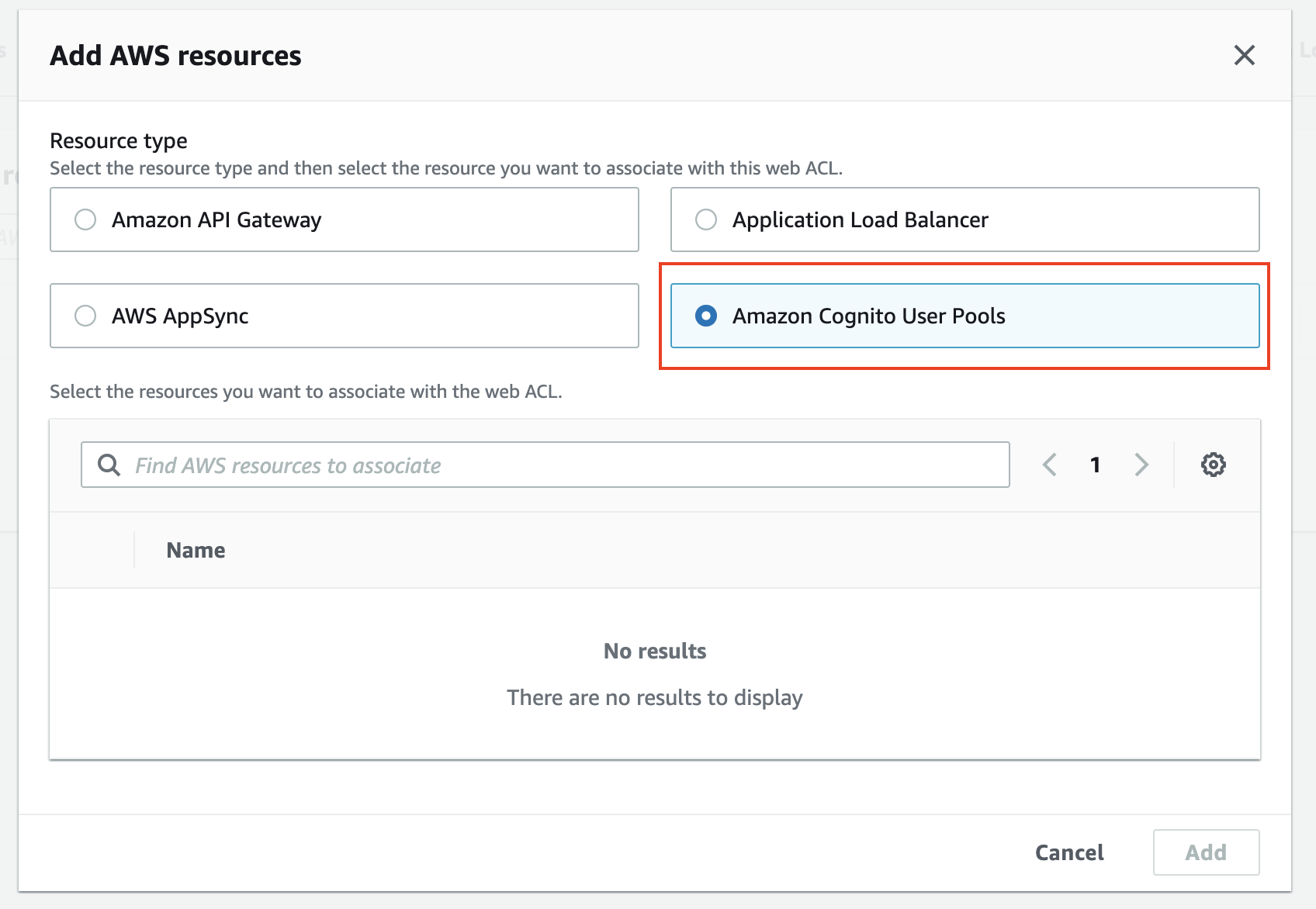Click 'There are no results to display' text

point(655,697)
